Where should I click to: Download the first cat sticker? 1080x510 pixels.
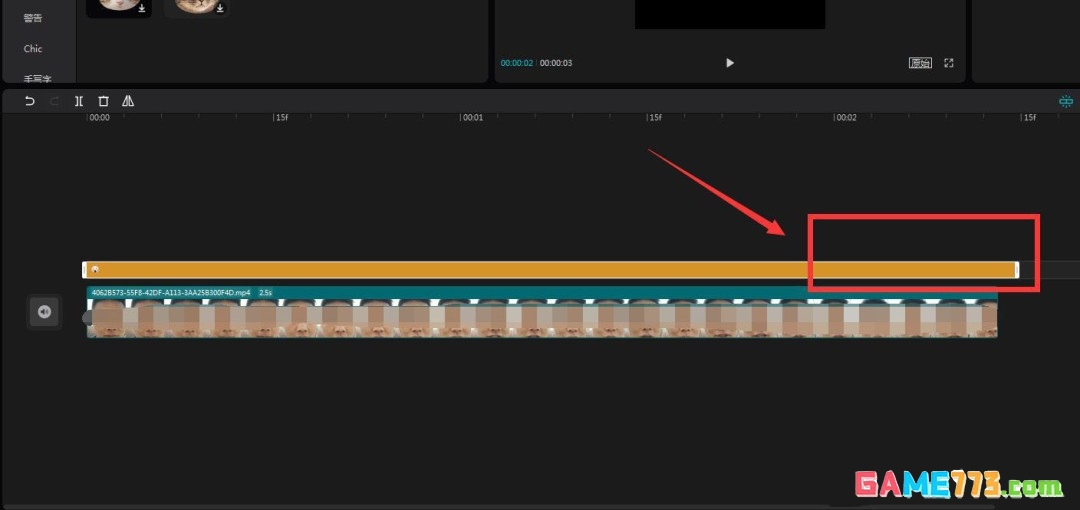(142, 9)
